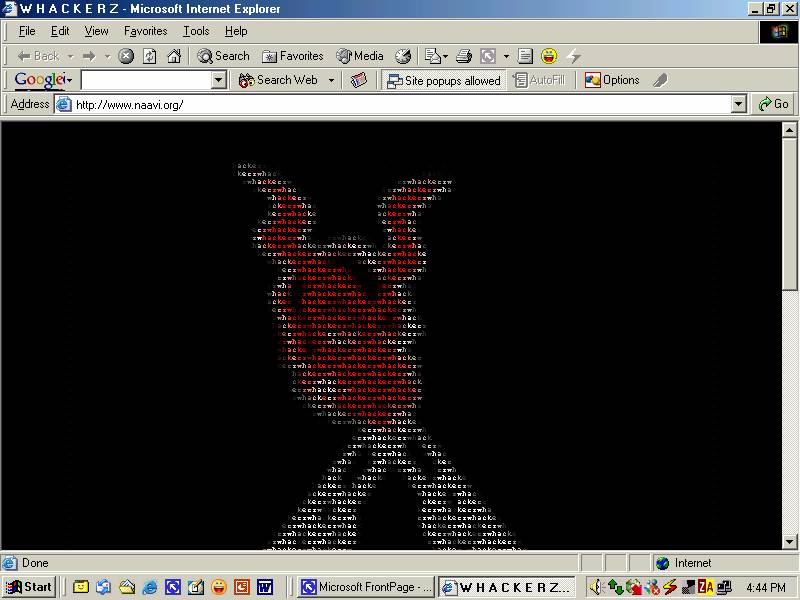Click the AutoFill button
The image size is (800, 600).
pos(541,80)
